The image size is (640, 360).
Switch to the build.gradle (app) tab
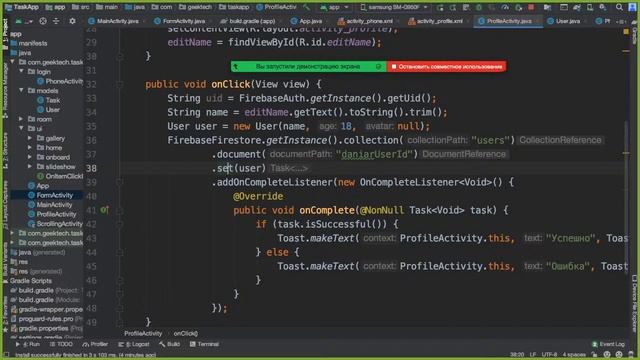click(x=247, y=21)
